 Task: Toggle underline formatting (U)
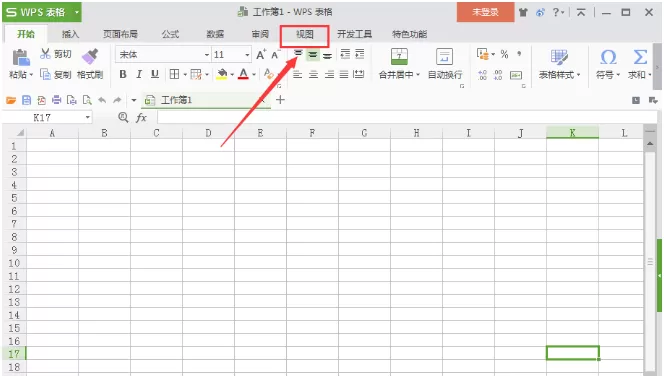(x=155, y=74)
